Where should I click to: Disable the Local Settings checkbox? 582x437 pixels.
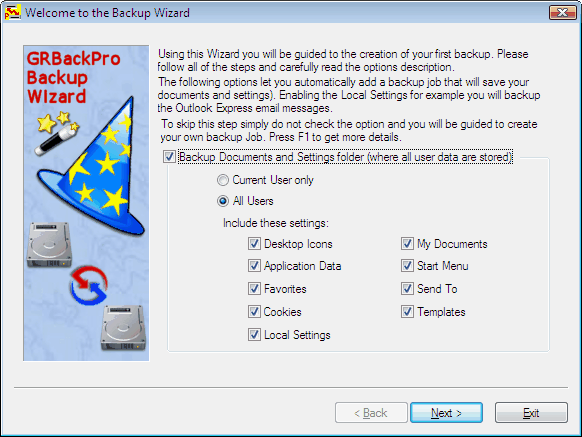254,335
